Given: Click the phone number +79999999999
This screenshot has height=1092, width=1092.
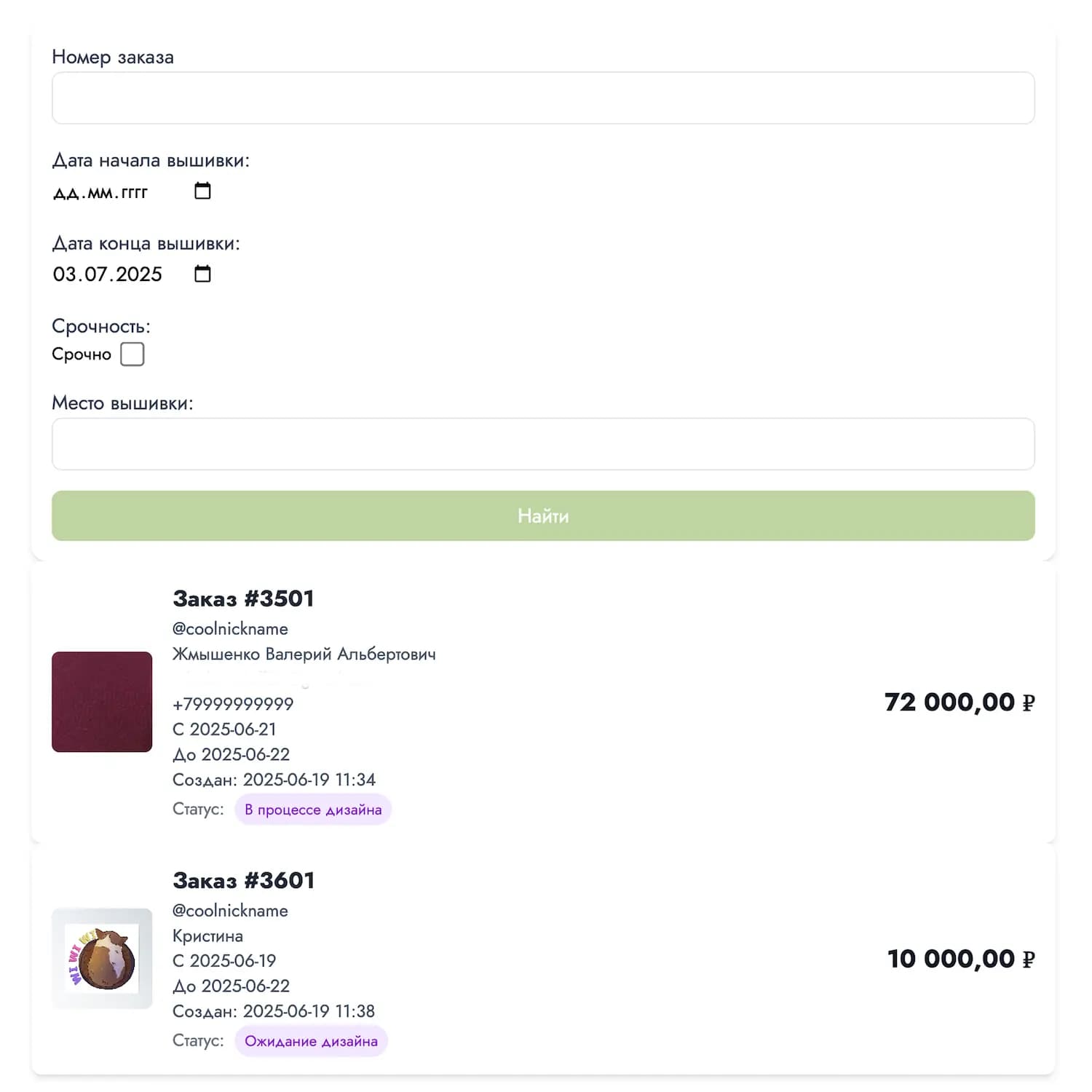Looking at the screenshot, I should coord(233,704).
